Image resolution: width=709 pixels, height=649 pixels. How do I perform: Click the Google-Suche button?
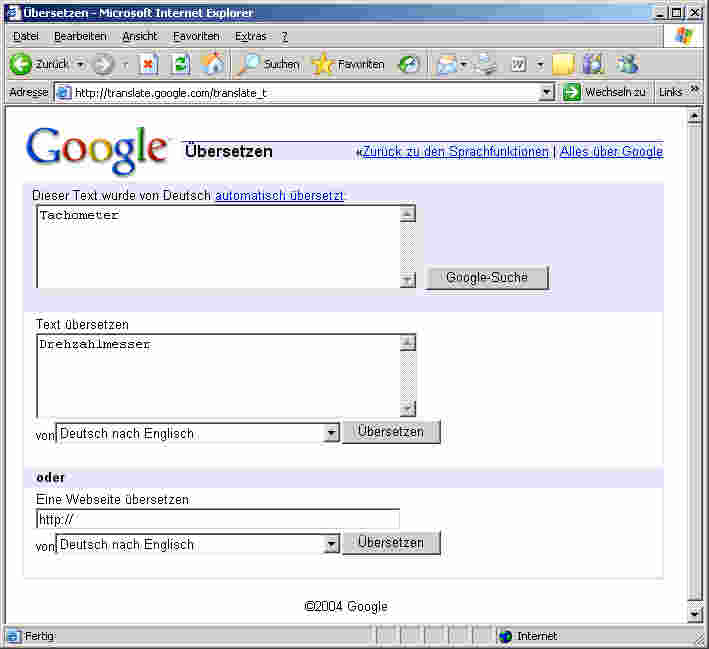coord(487,277)
